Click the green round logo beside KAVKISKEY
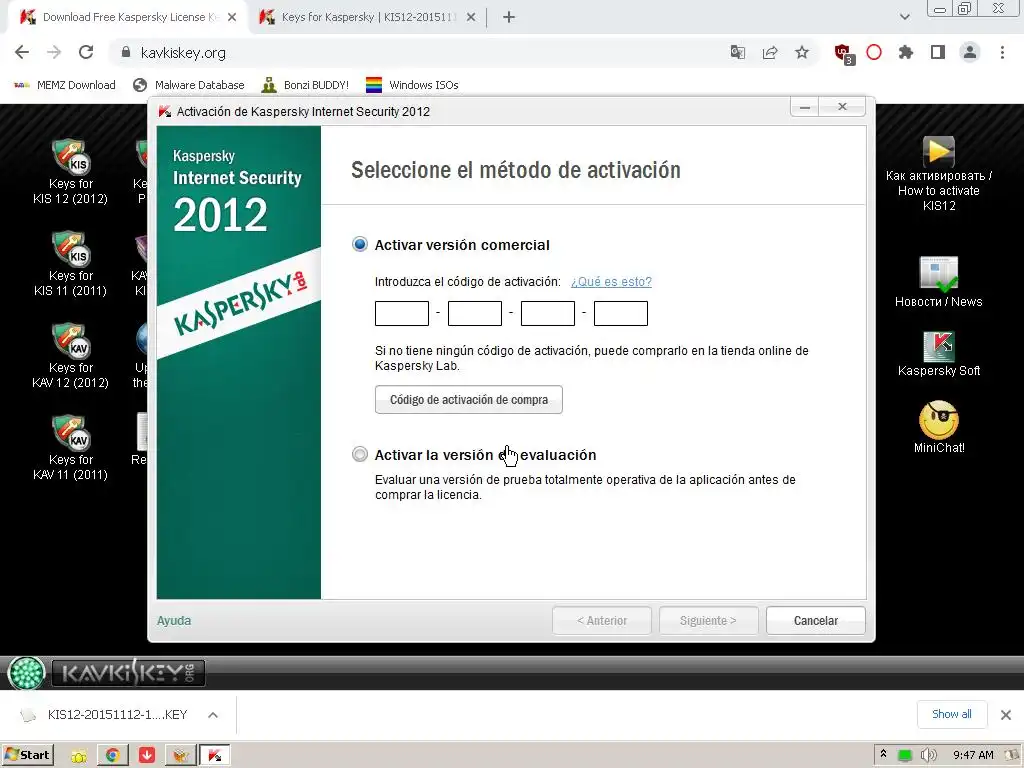Screen dimensions: 1024x768 [x=26, y=673]
